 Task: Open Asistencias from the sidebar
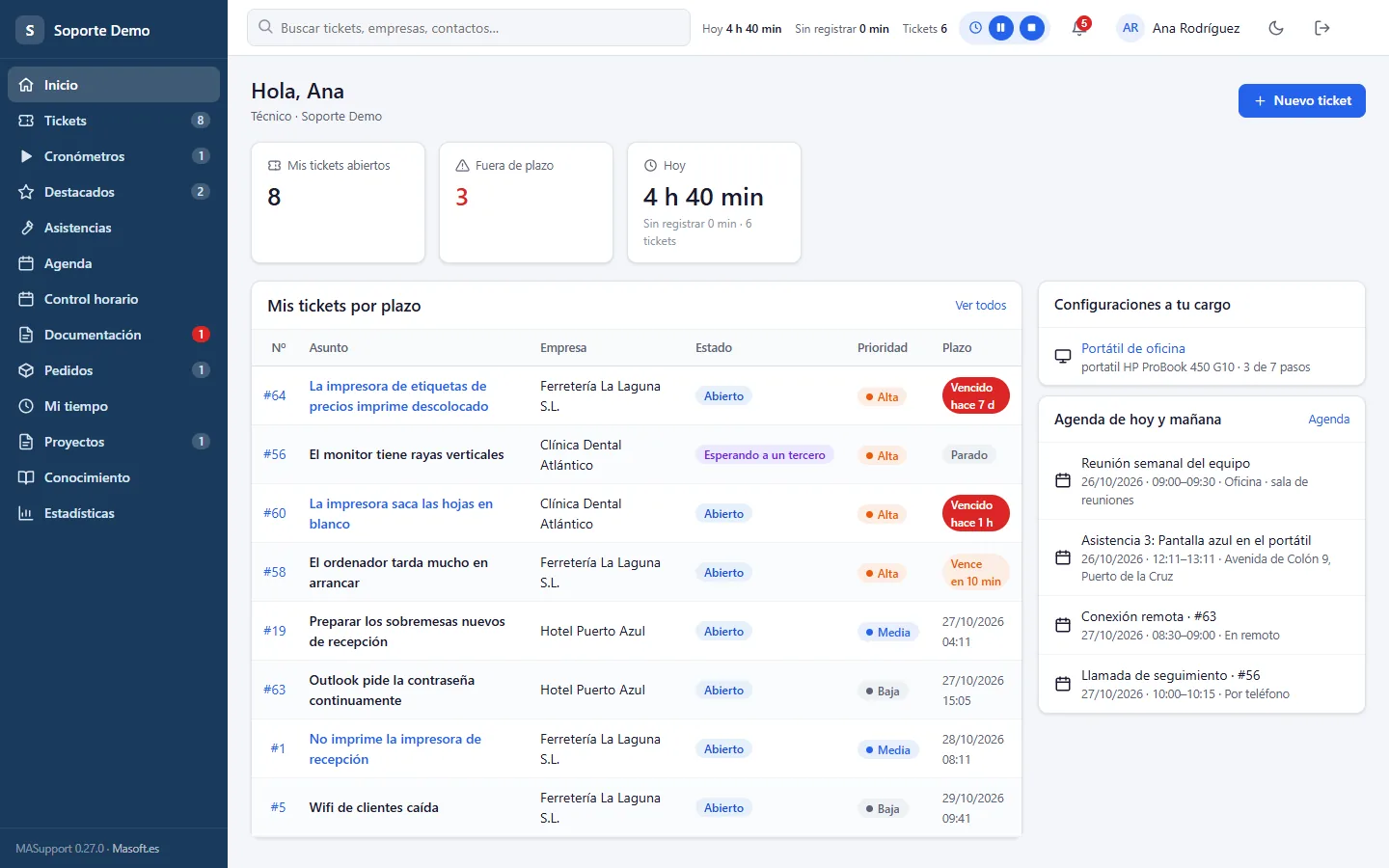pos(114,228)
